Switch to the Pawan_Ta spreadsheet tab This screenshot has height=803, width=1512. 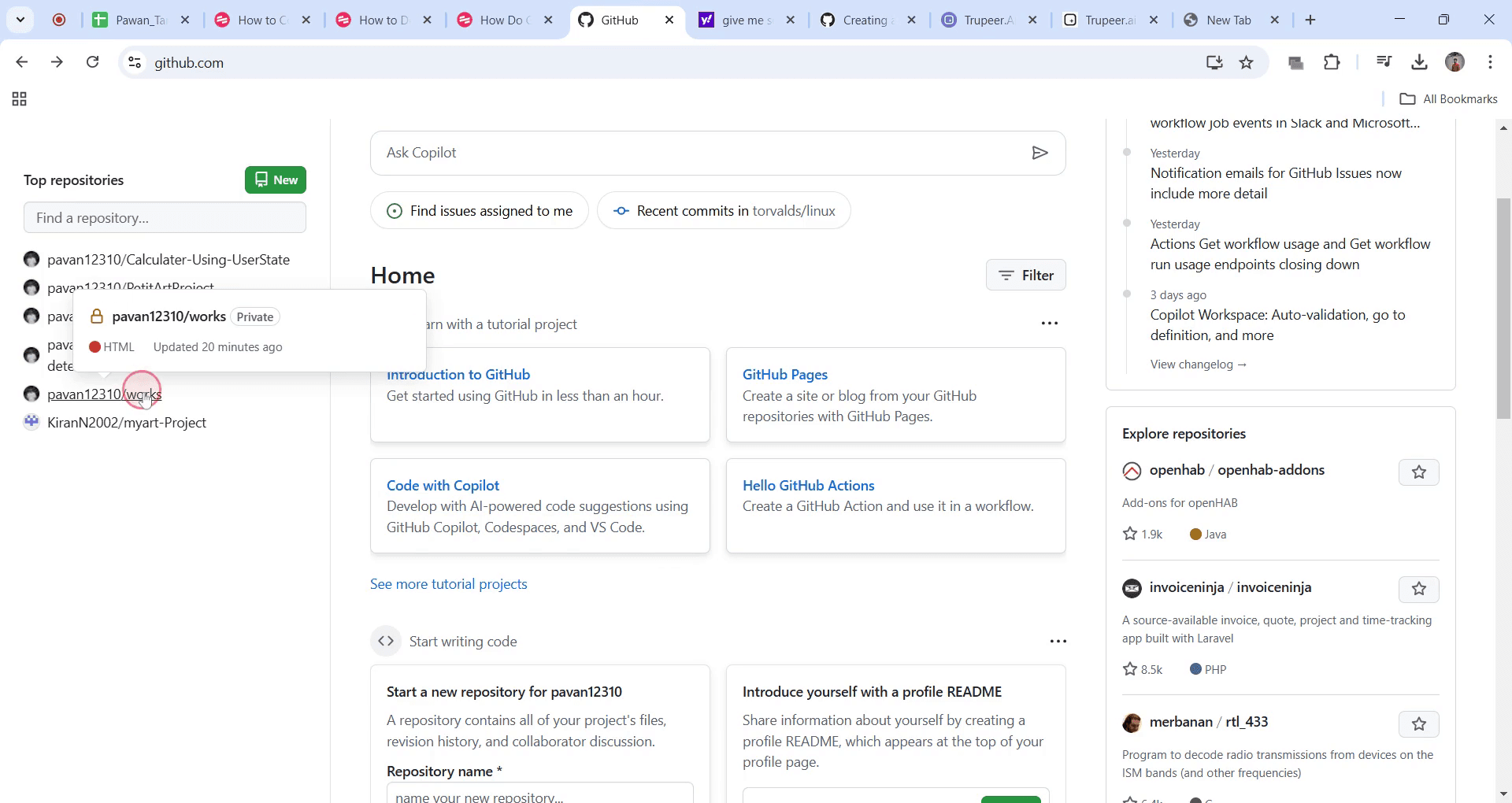[x=142, y=20]
